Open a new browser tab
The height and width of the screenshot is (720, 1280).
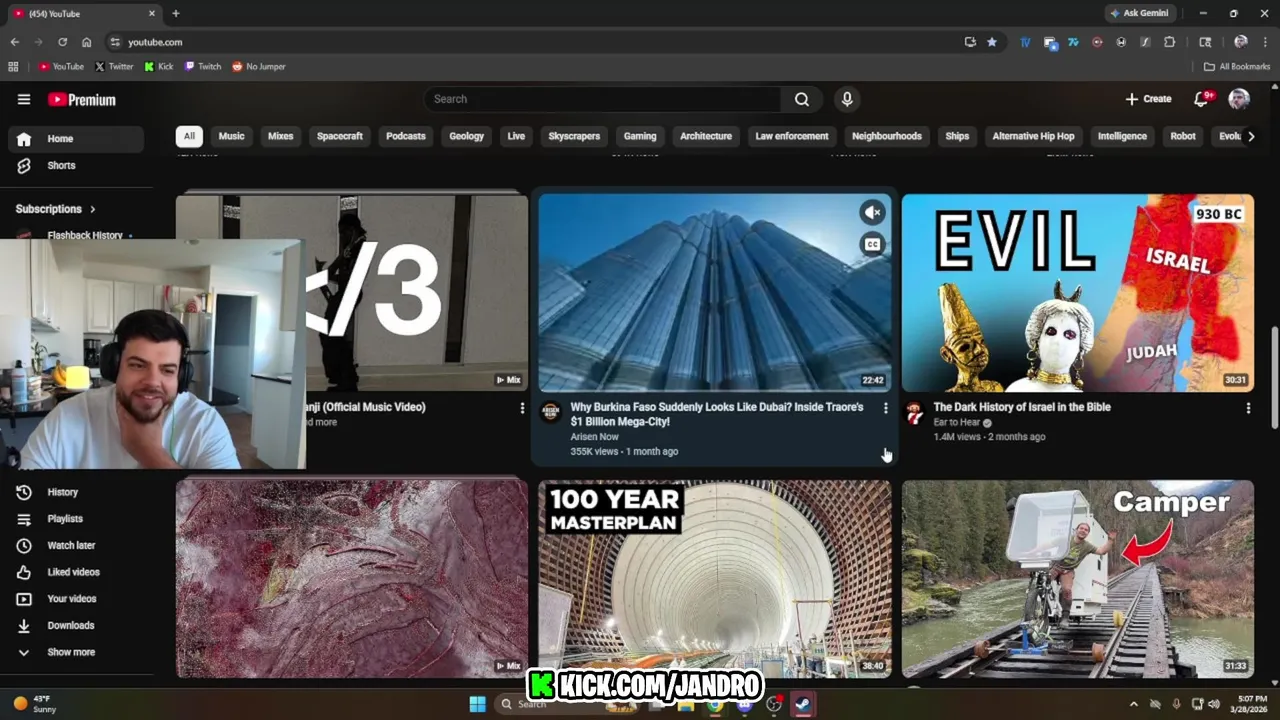pos(176,13)
